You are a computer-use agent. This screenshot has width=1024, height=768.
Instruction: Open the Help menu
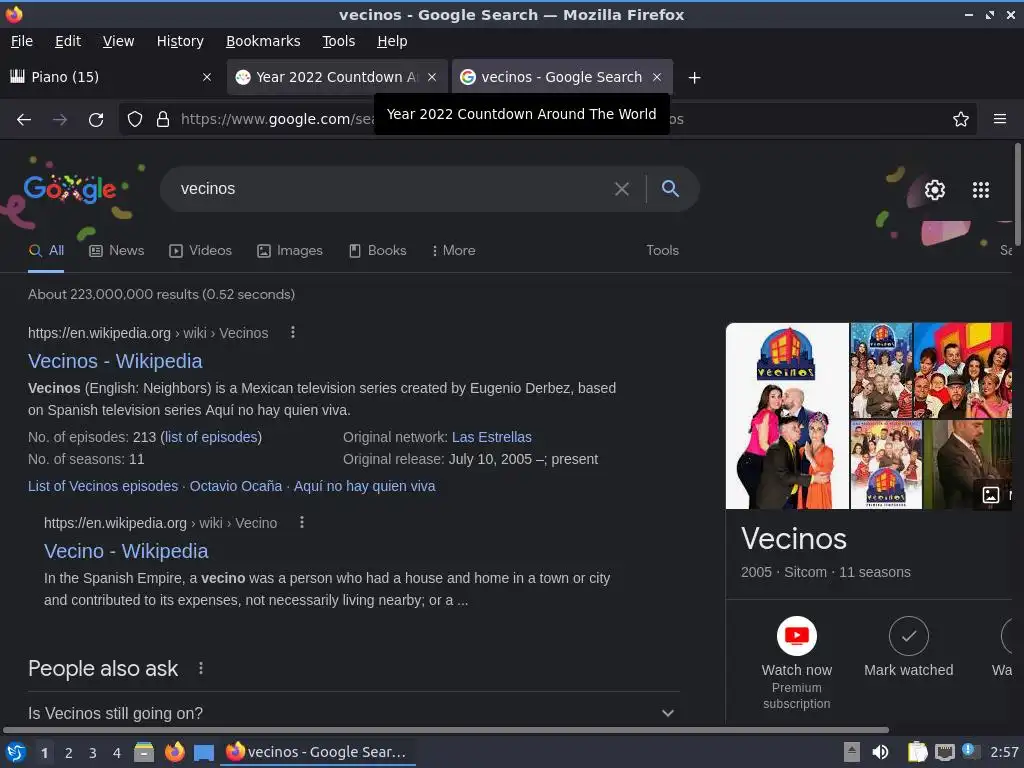click(392, 41)
